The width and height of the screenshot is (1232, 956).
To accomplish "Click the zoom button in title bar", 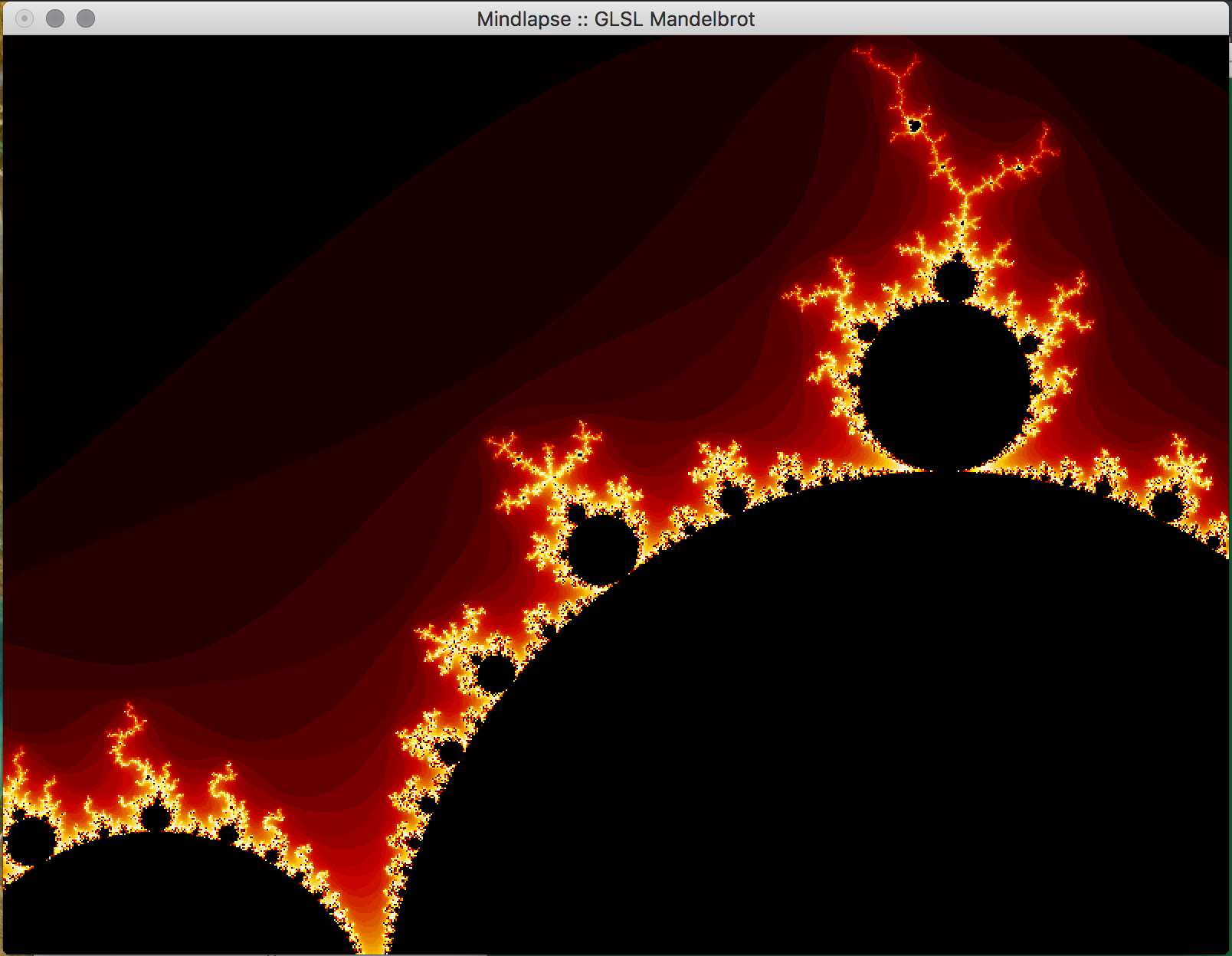I will click(x=86, y=18).
